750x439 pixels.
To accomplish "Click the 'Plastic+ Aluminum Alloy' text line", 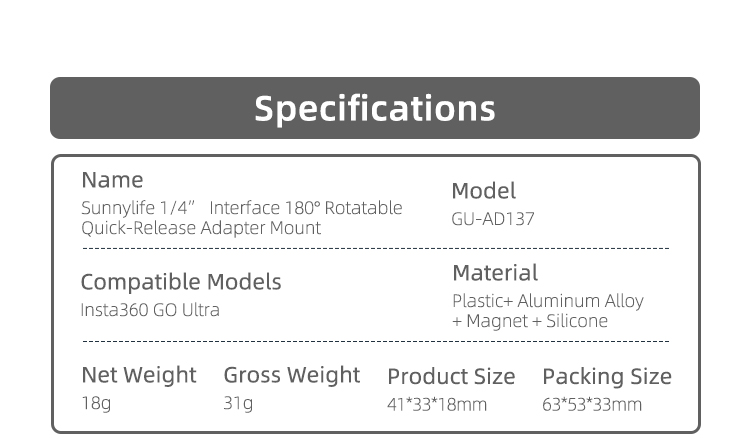I will point(548,301).
